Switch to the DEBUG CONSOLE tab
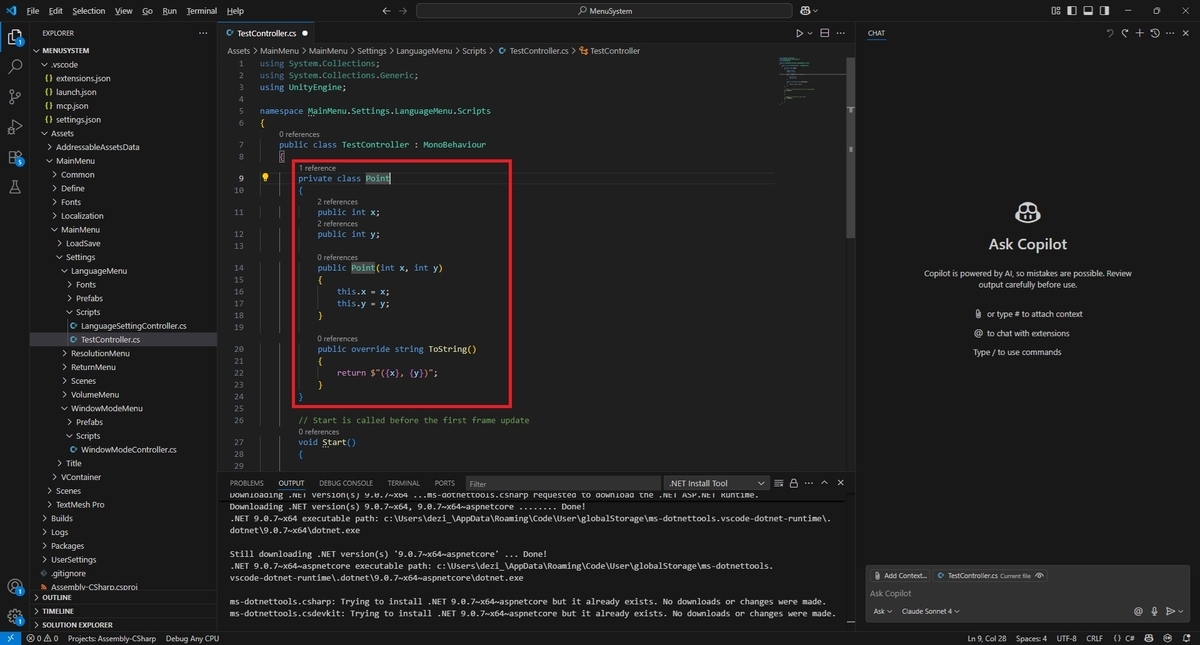The width and height of the screenshot is (1200, 645). [x=346, y=483]
